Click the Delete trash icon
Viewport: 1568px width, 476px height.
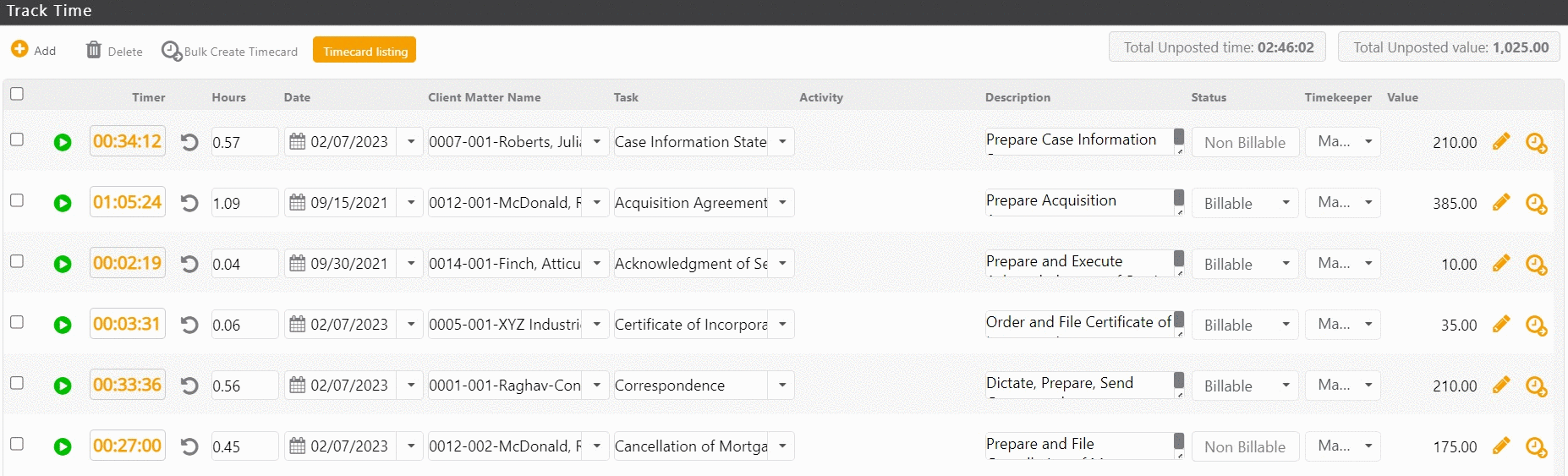click(x=94, y=51)
